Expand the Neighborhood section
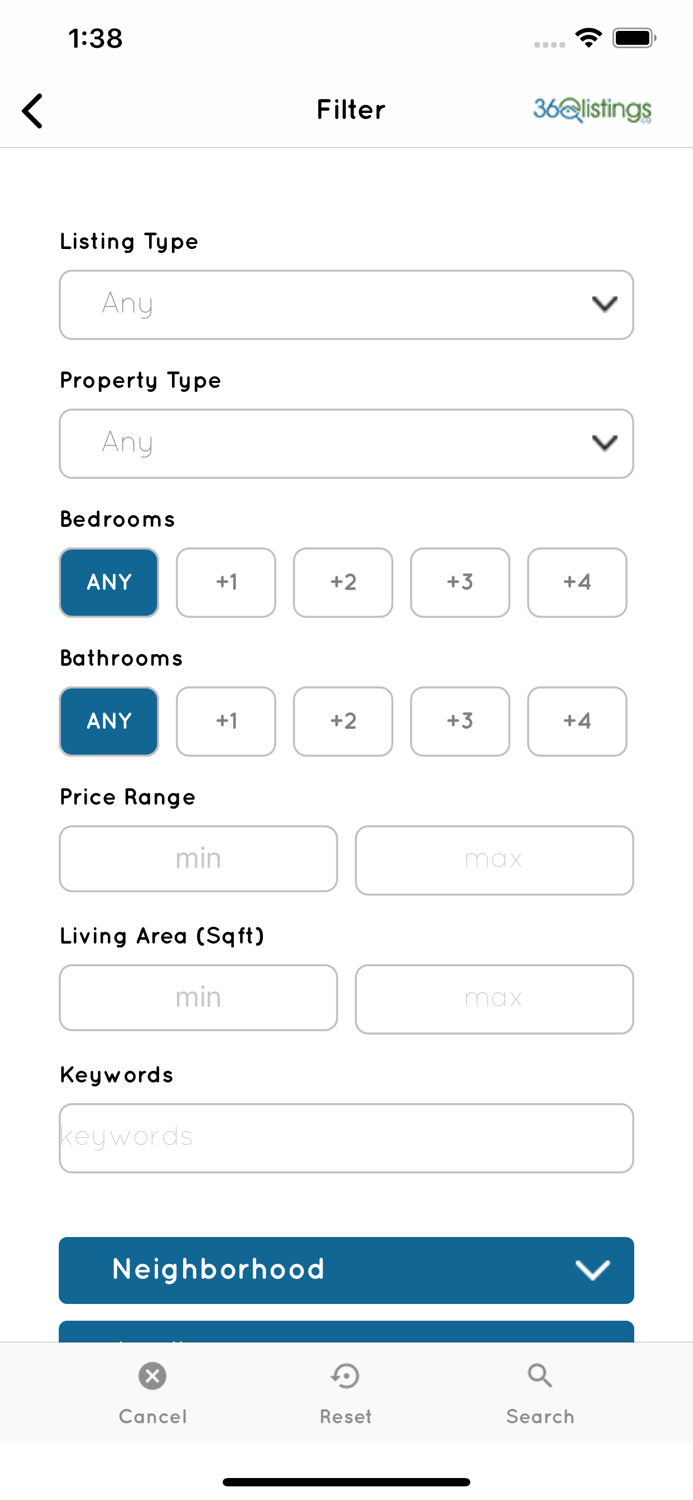The height and width of the screenshot is (1500, 693). tap(347, 1270)
